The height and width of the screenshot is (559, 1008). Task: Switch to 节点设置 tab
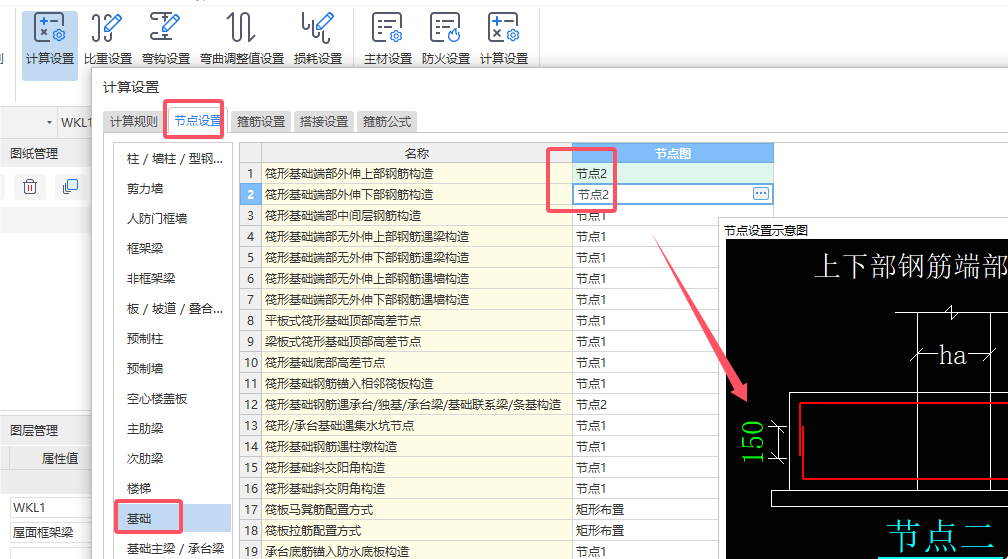[197, 121]
